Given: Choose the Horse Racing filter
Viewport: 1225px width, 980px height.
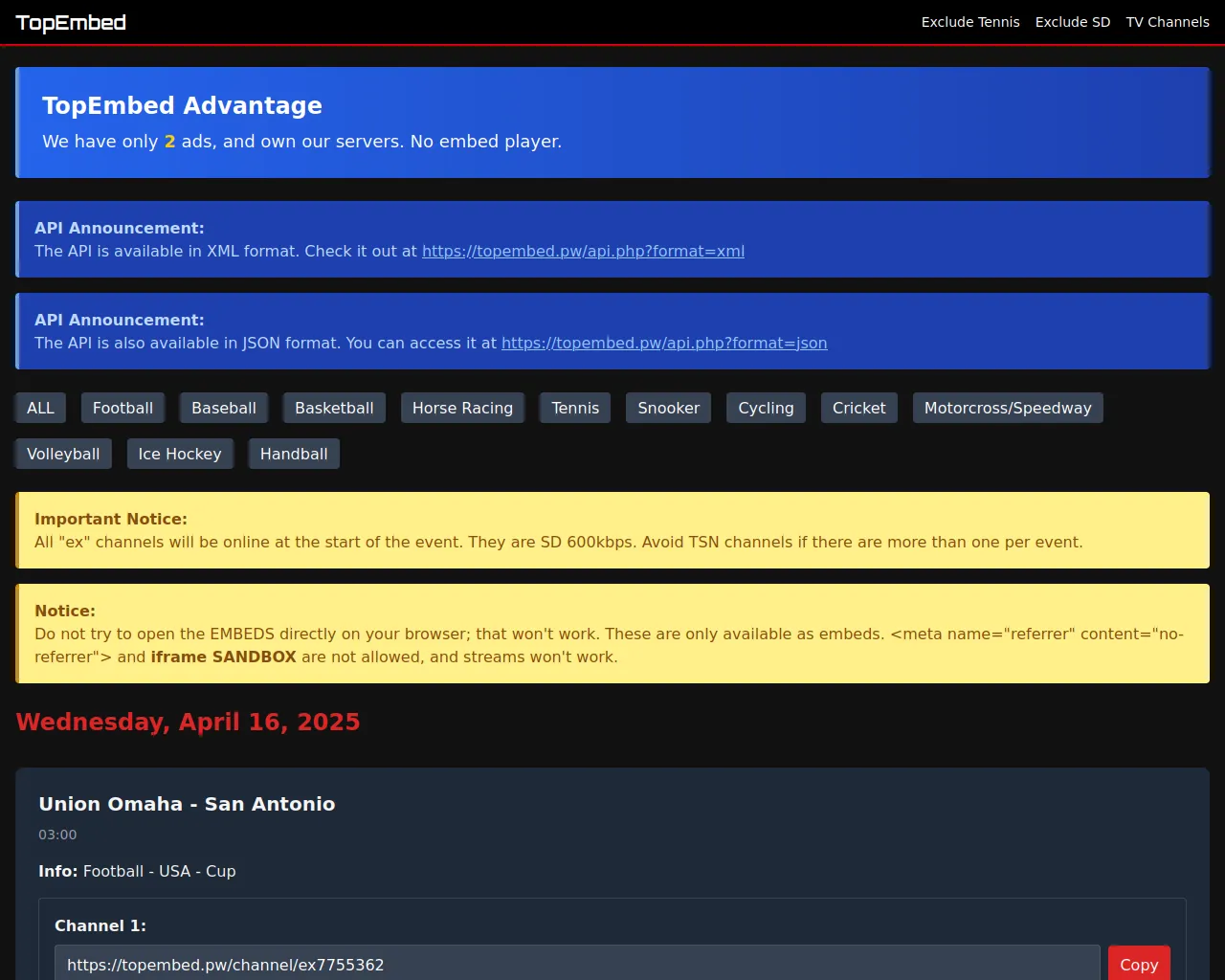Looking at the screenshot, I should [462, 408].
